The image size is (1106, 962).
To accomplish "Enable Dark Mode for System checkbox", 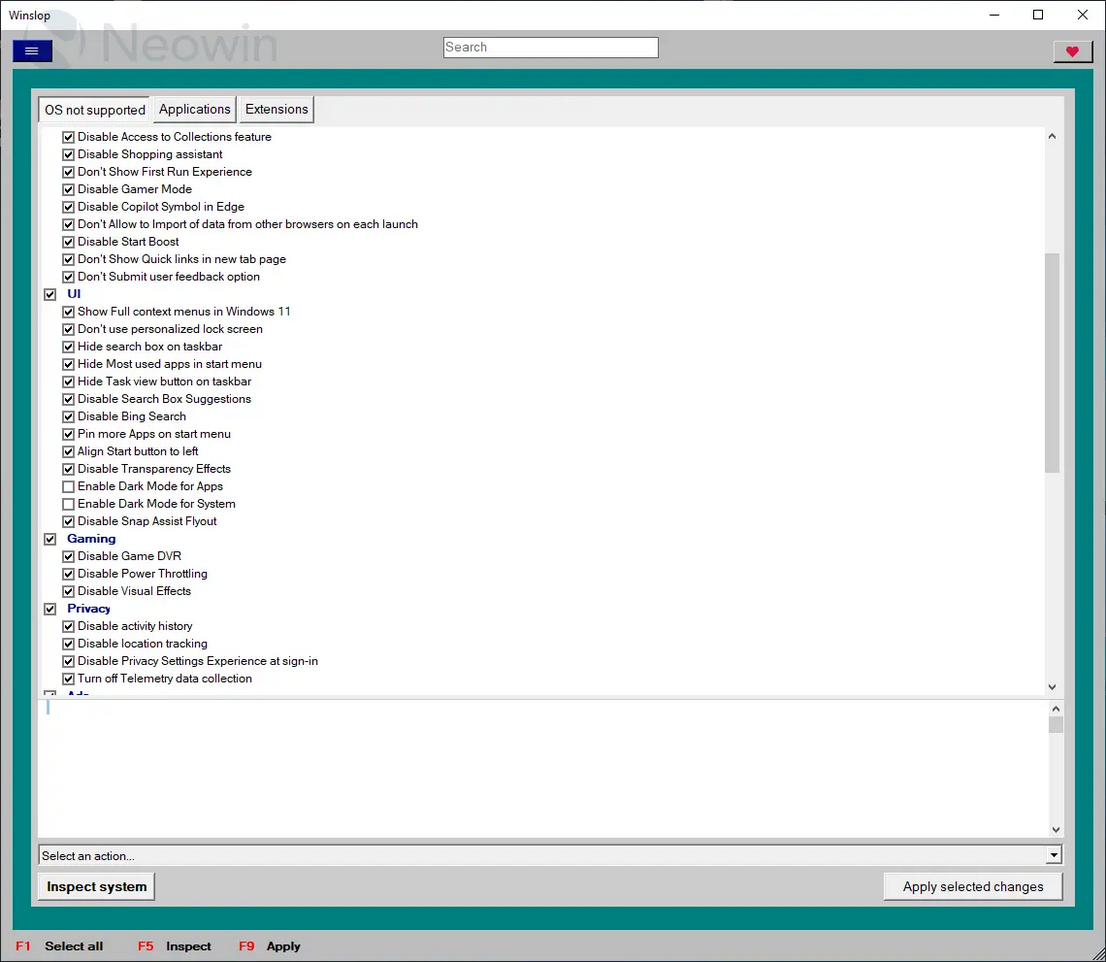I will pos(69,504).
